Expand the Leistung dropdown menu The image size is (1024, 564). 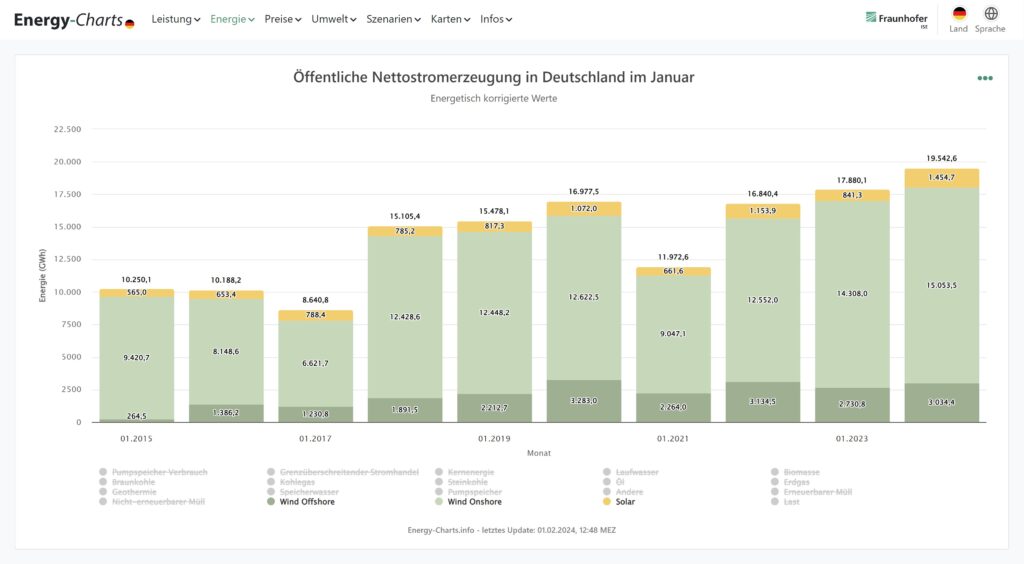click(x=176, y=19)
